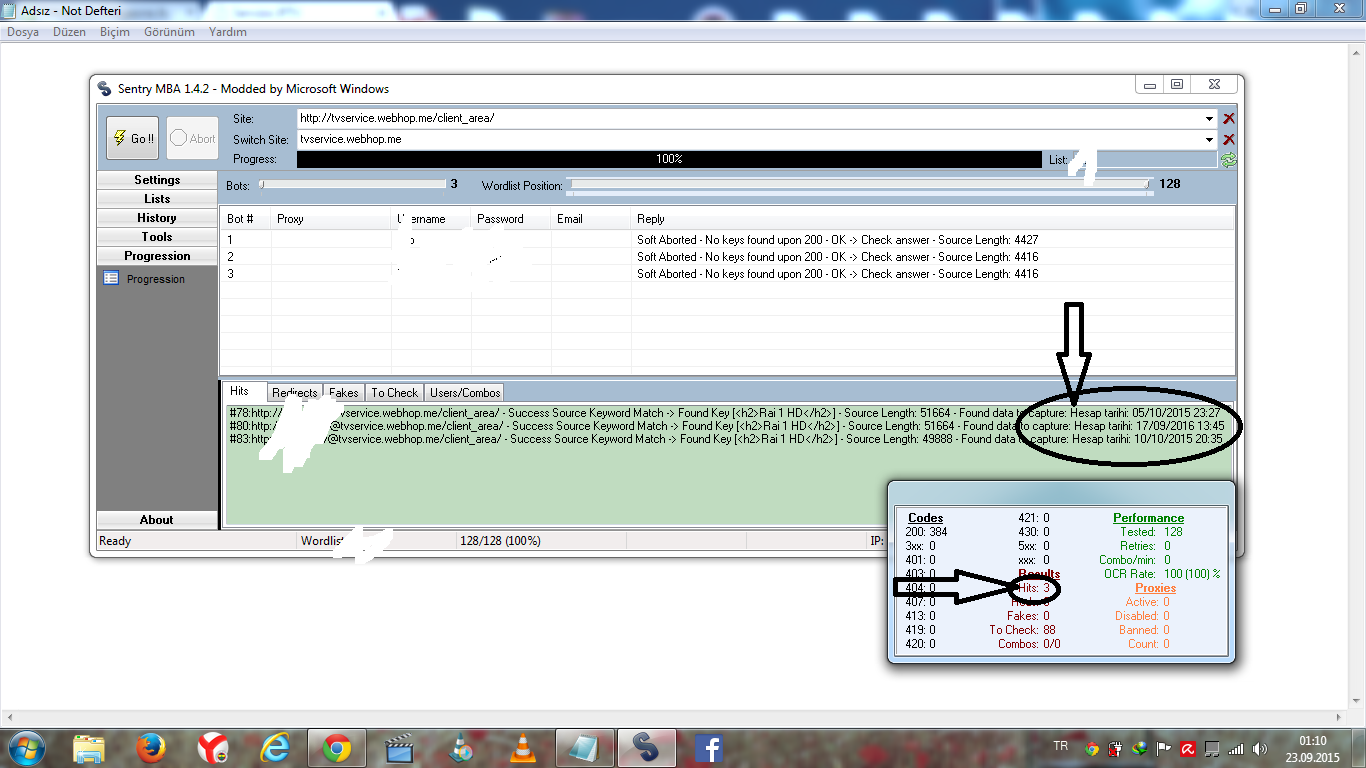Expand the Site URL dropdown

1209,118
